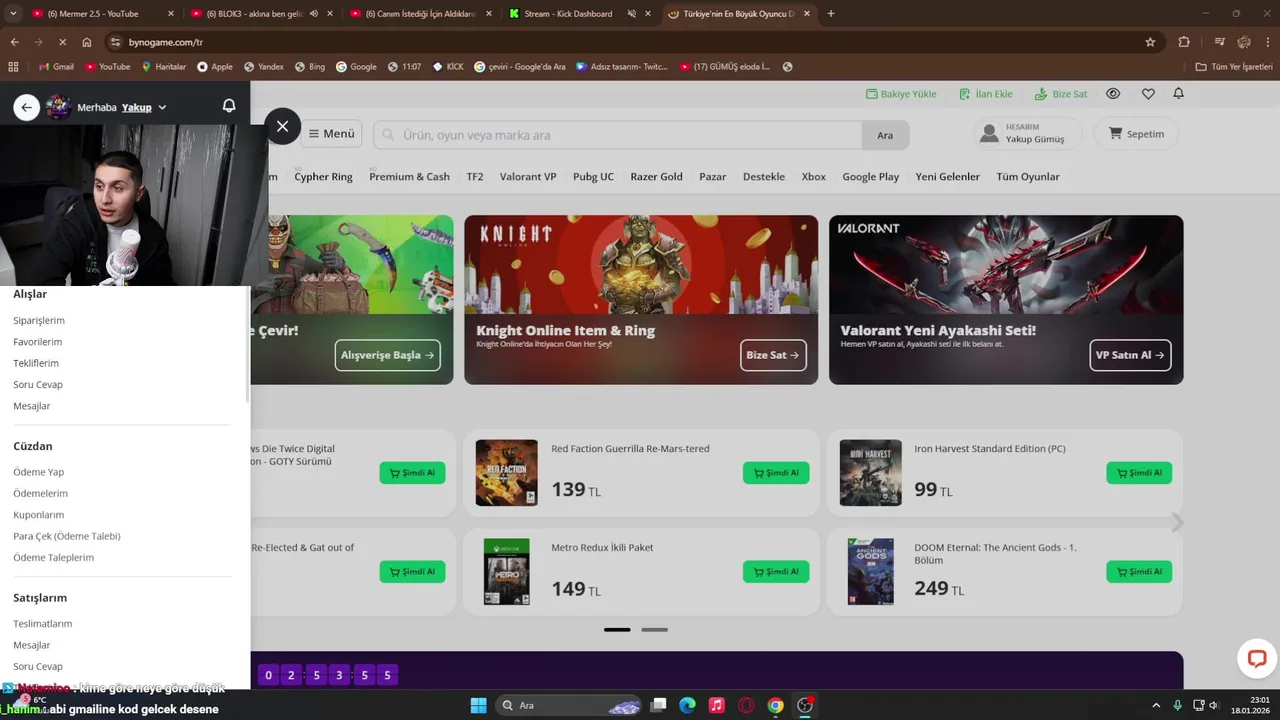This screenshot has width=1280, height=720.
Task: Open the sidebar notification bell
Action: [229, 106]
